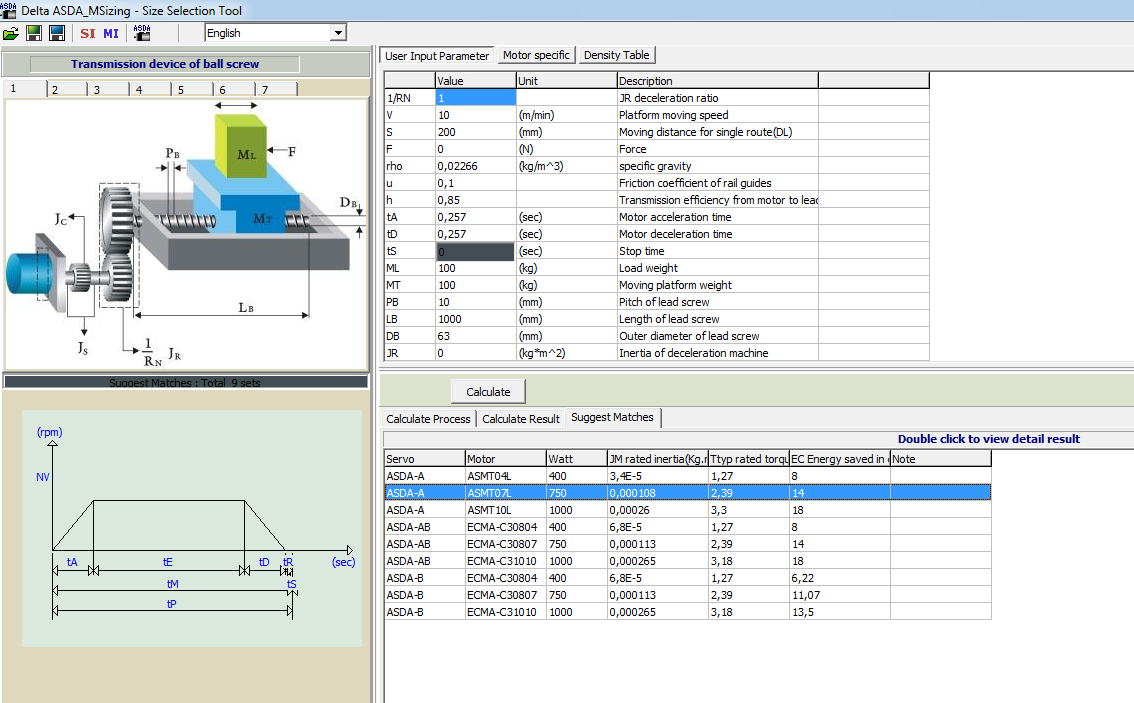Click 'Transmission device of ball screw' heading

coord(164,64)
